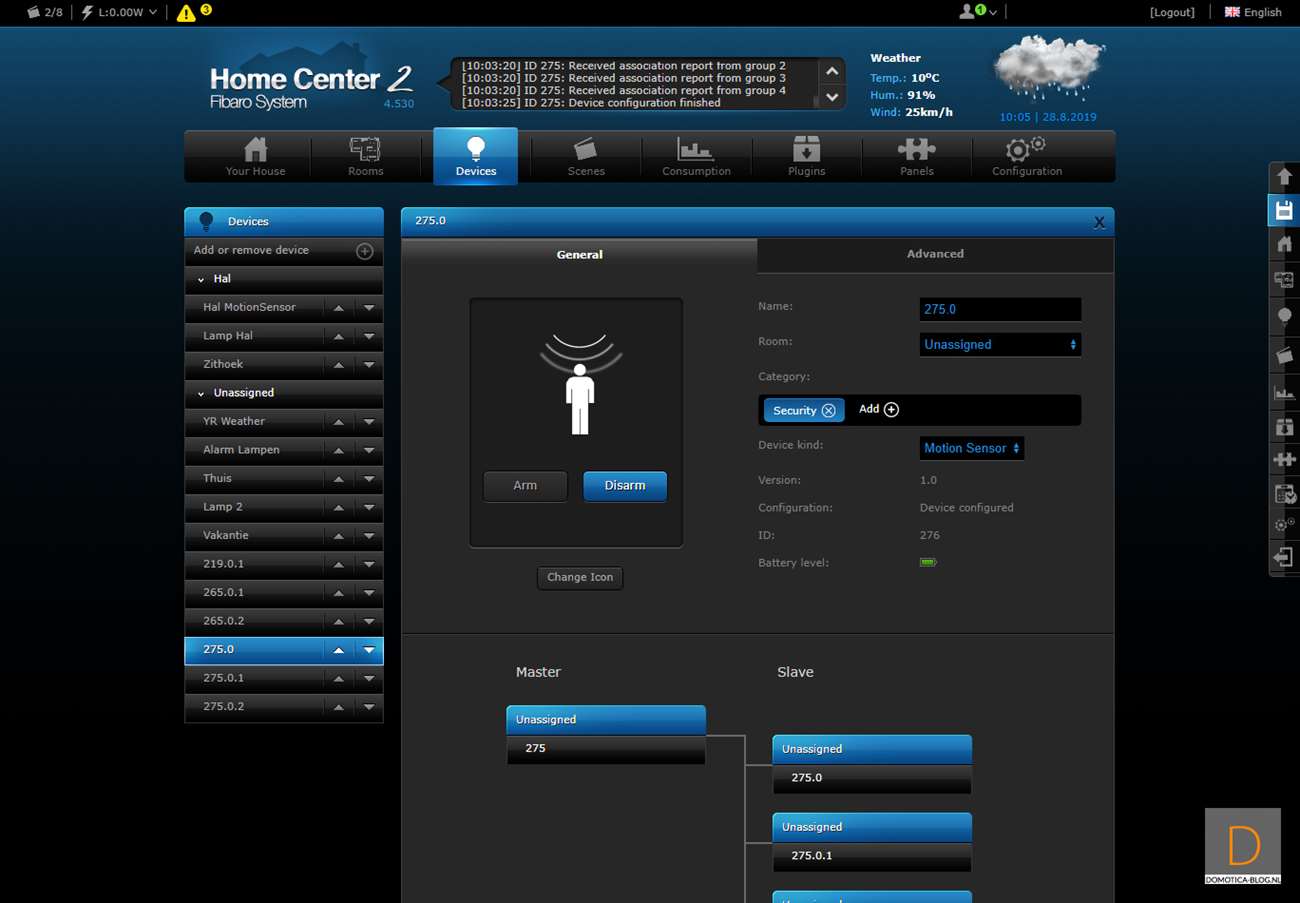Select the Rooms navigation tab

[365, 157]
